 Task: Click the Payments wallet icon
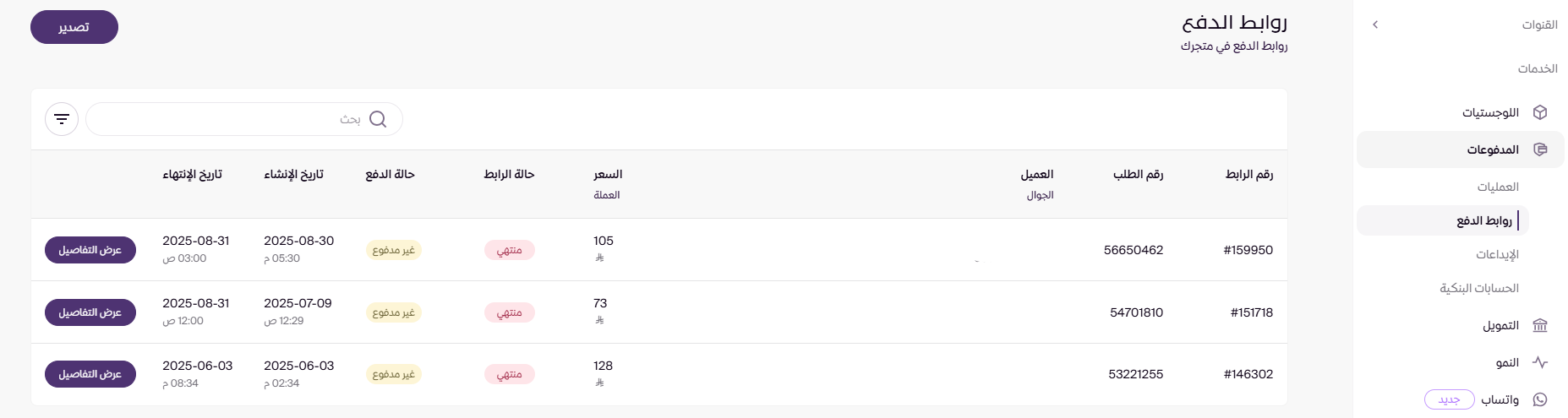click(1540, 149)
